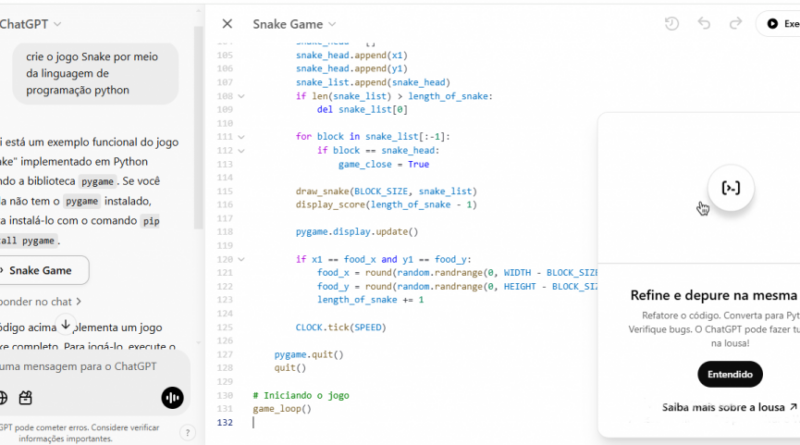Click line number 132 in gutter

(224, 423)
